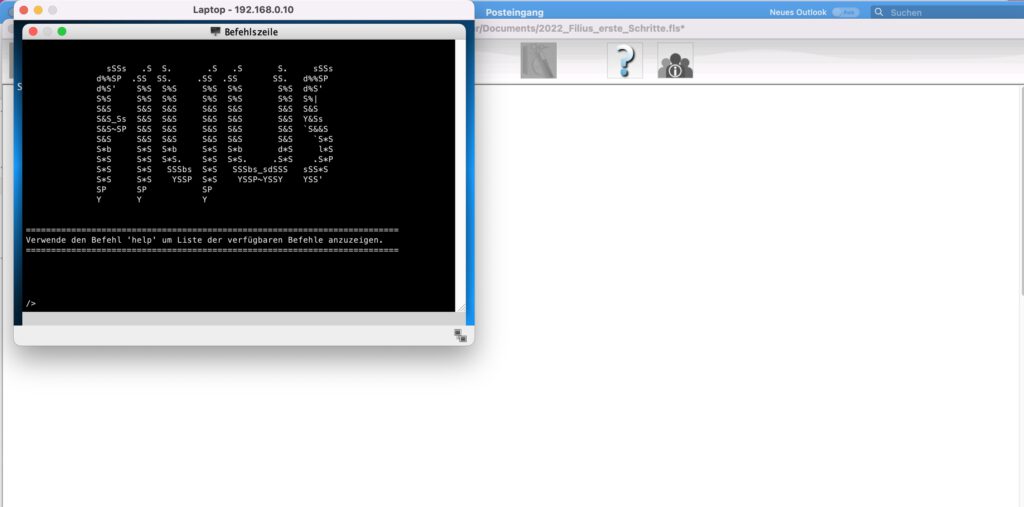Screen dimensions: 1024x507
Task: Click the Suchen search field in Outlook
Action: click(947, 12)
